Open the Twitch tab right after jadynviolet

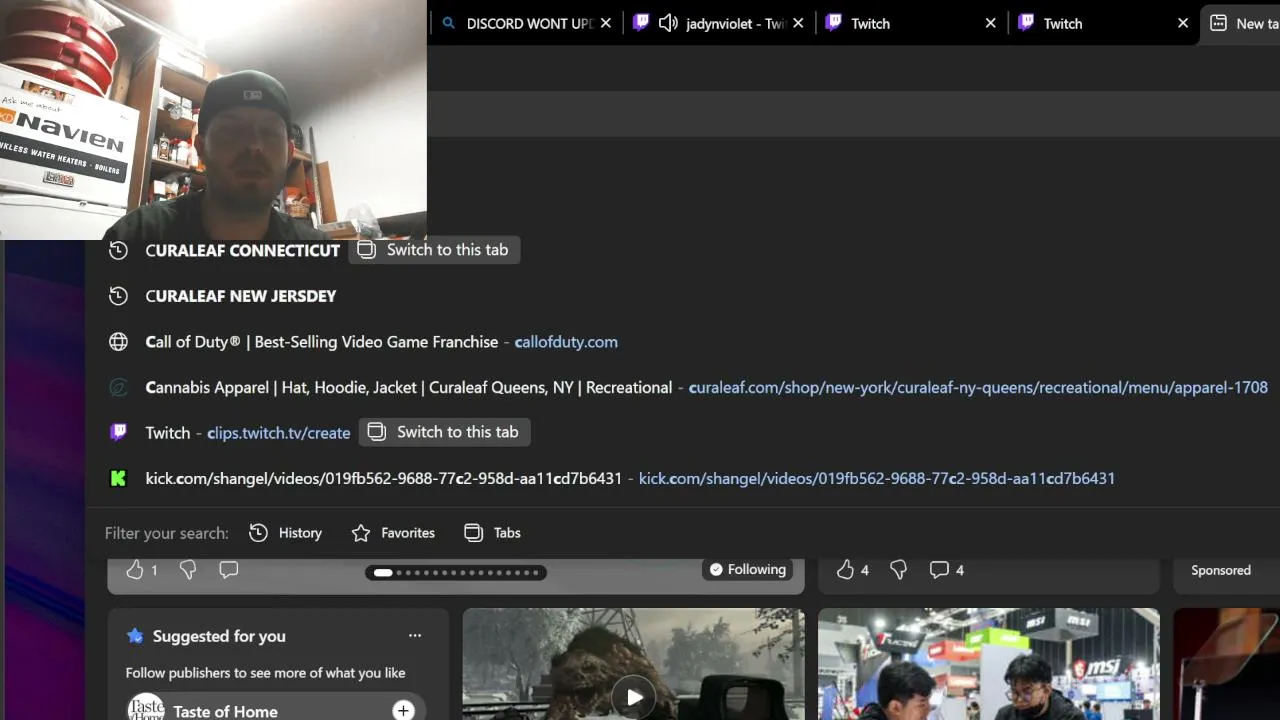(x=870, y=23)
